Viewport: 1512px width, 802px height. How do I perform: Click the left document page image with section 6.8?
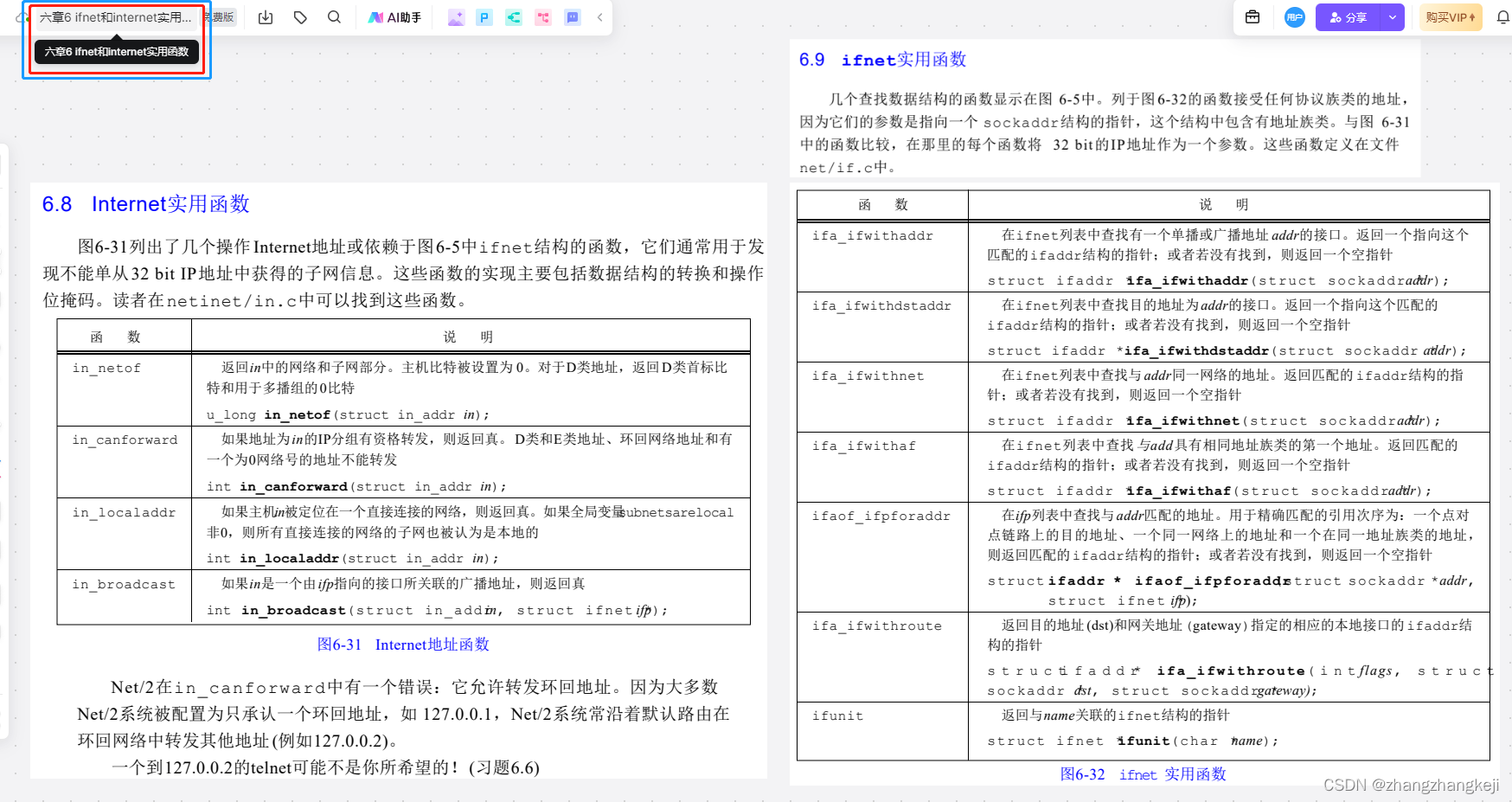pos(399,480)
